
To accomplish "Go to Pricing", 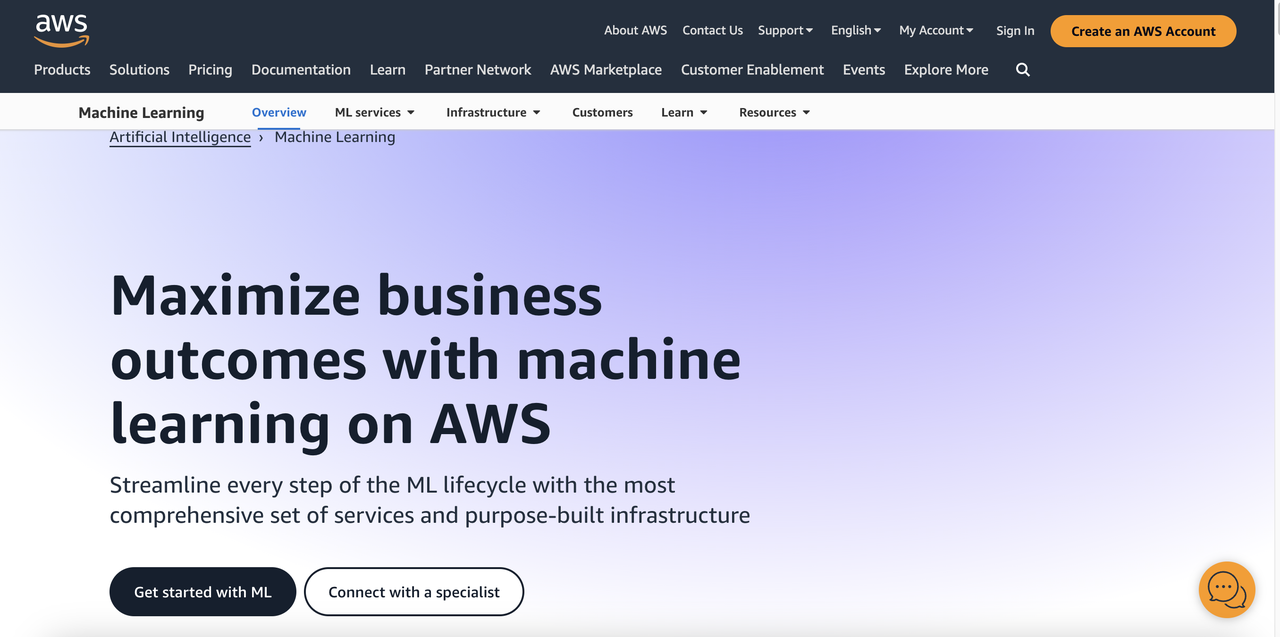I will coord(210,70).
